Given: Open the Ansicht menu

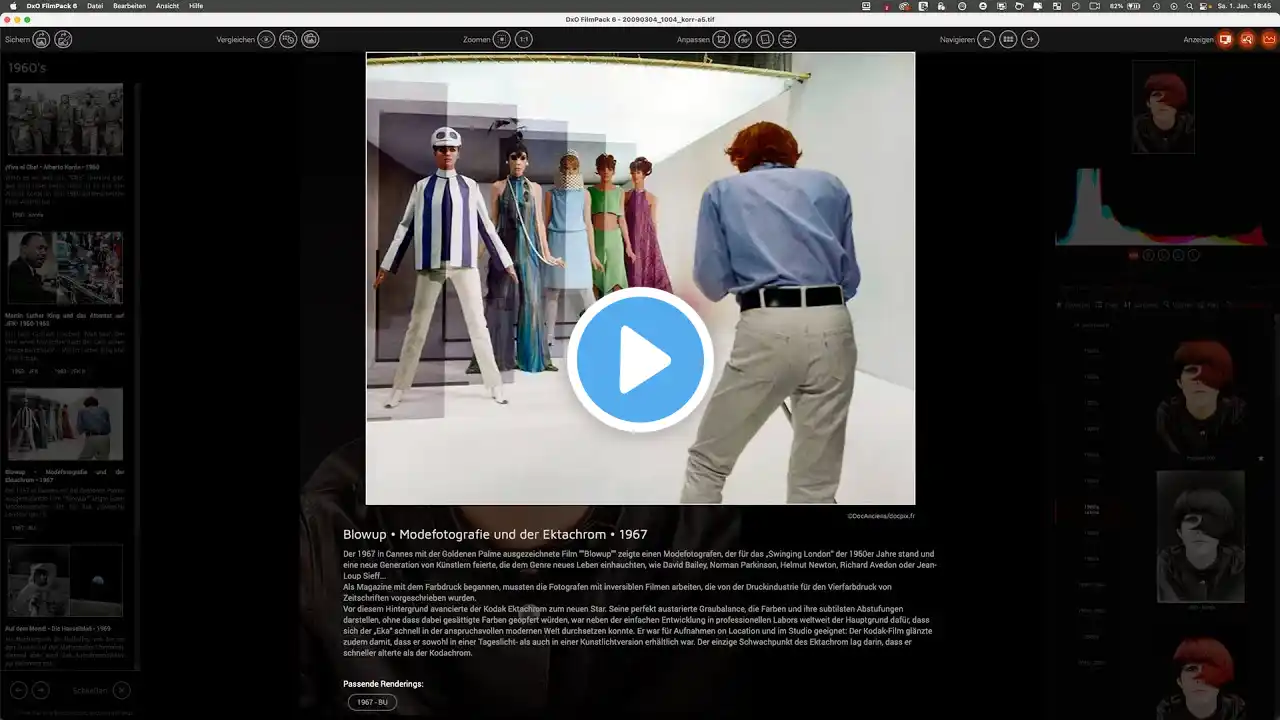Looking at the screenshot, I should pos(167,6).
